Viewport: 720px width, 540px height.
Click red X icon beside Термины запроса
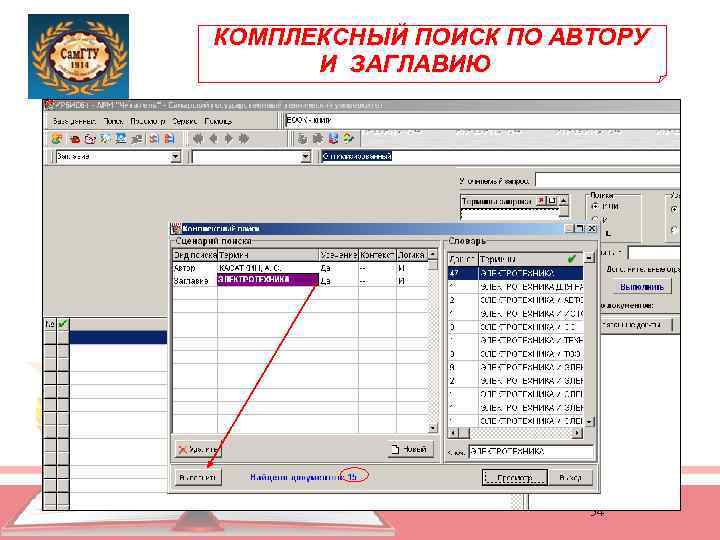(x=541, y=201)
